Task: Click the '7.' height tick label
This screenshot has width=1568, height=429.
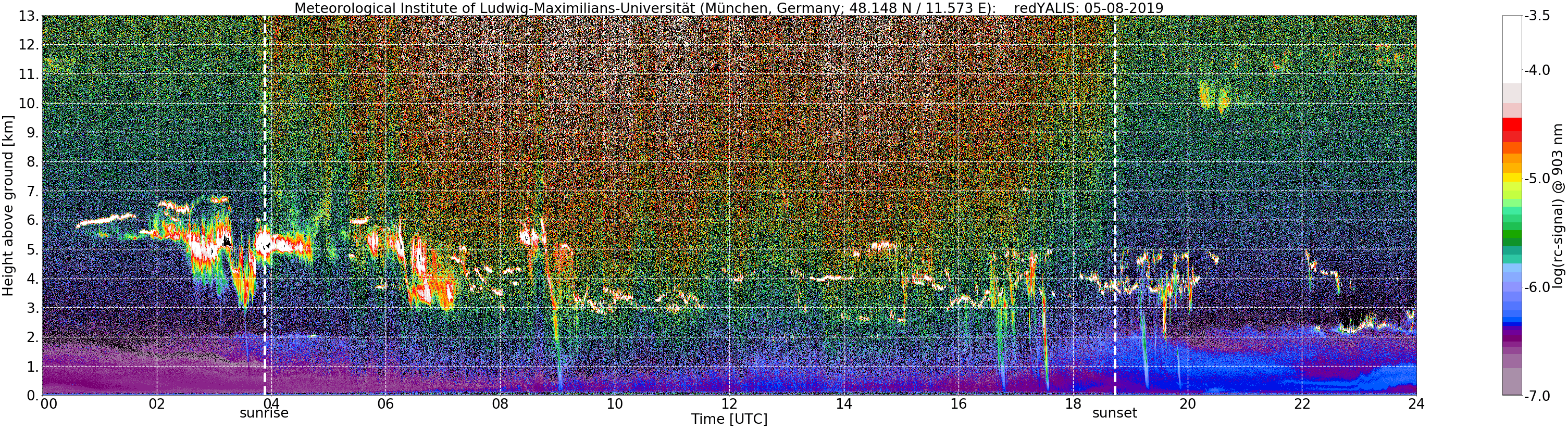Action: pyautogui.click(x=33, y=191)
